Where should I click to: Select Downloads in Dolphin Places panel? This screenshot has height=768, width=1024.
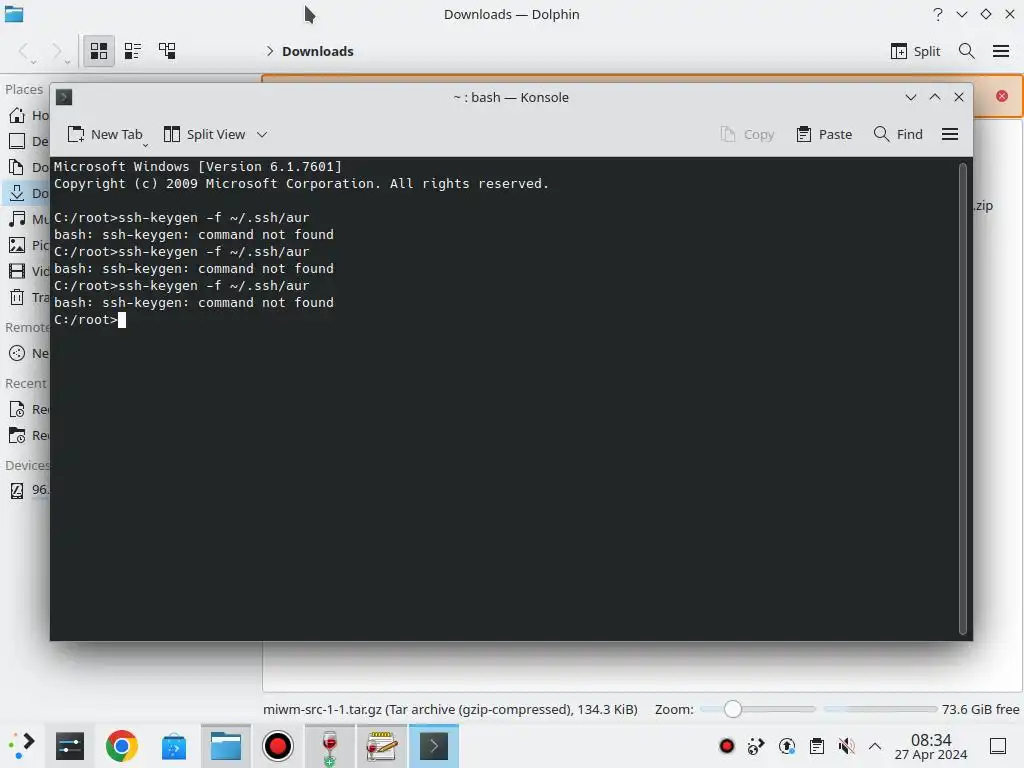point(28,193)
